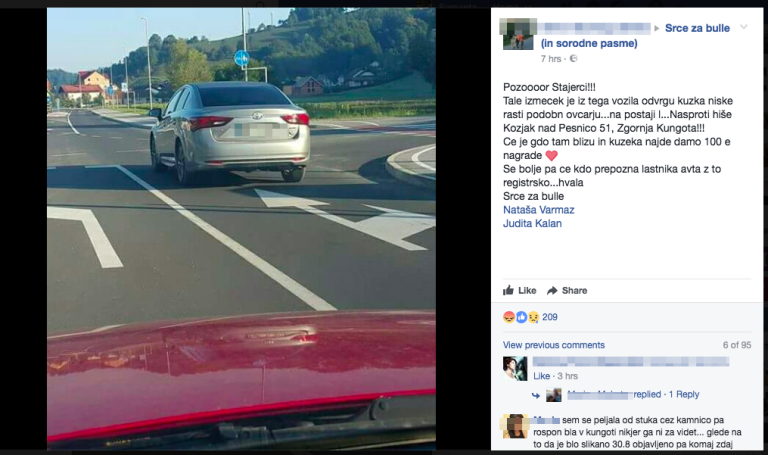Click the first commenter's avatar
Screen dimensions: 768x455
pyautogui.click(x=515, y=369)
